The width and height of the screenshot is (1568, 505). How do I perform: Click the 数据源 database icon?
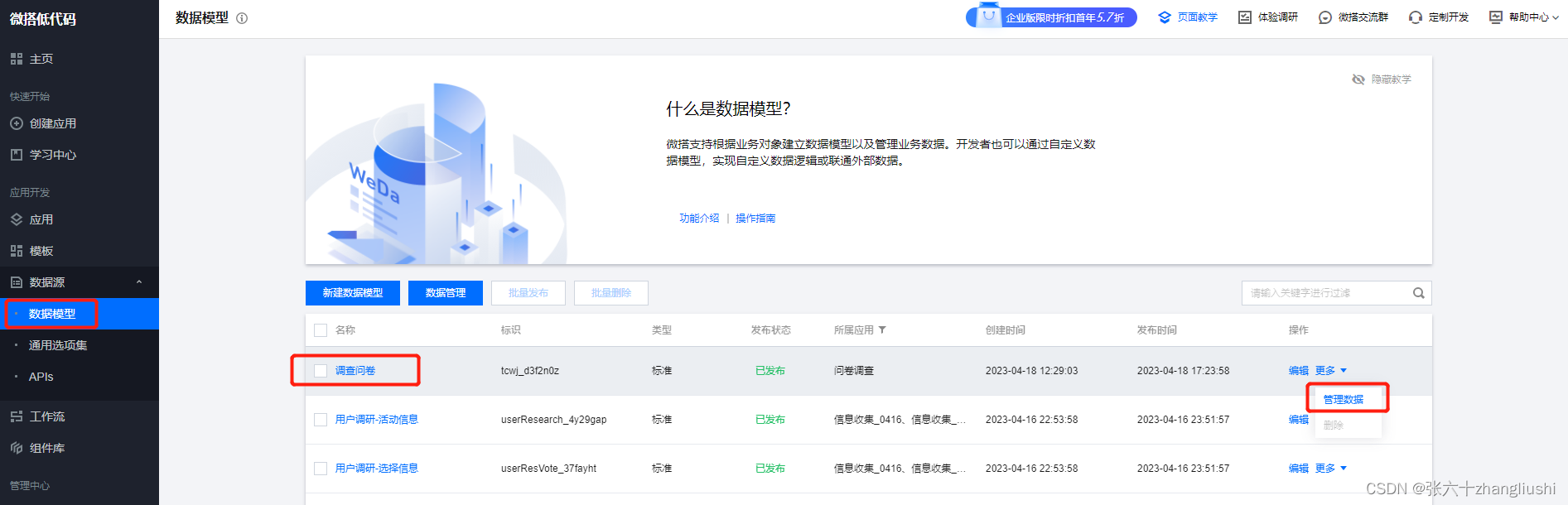coord(17,282)
